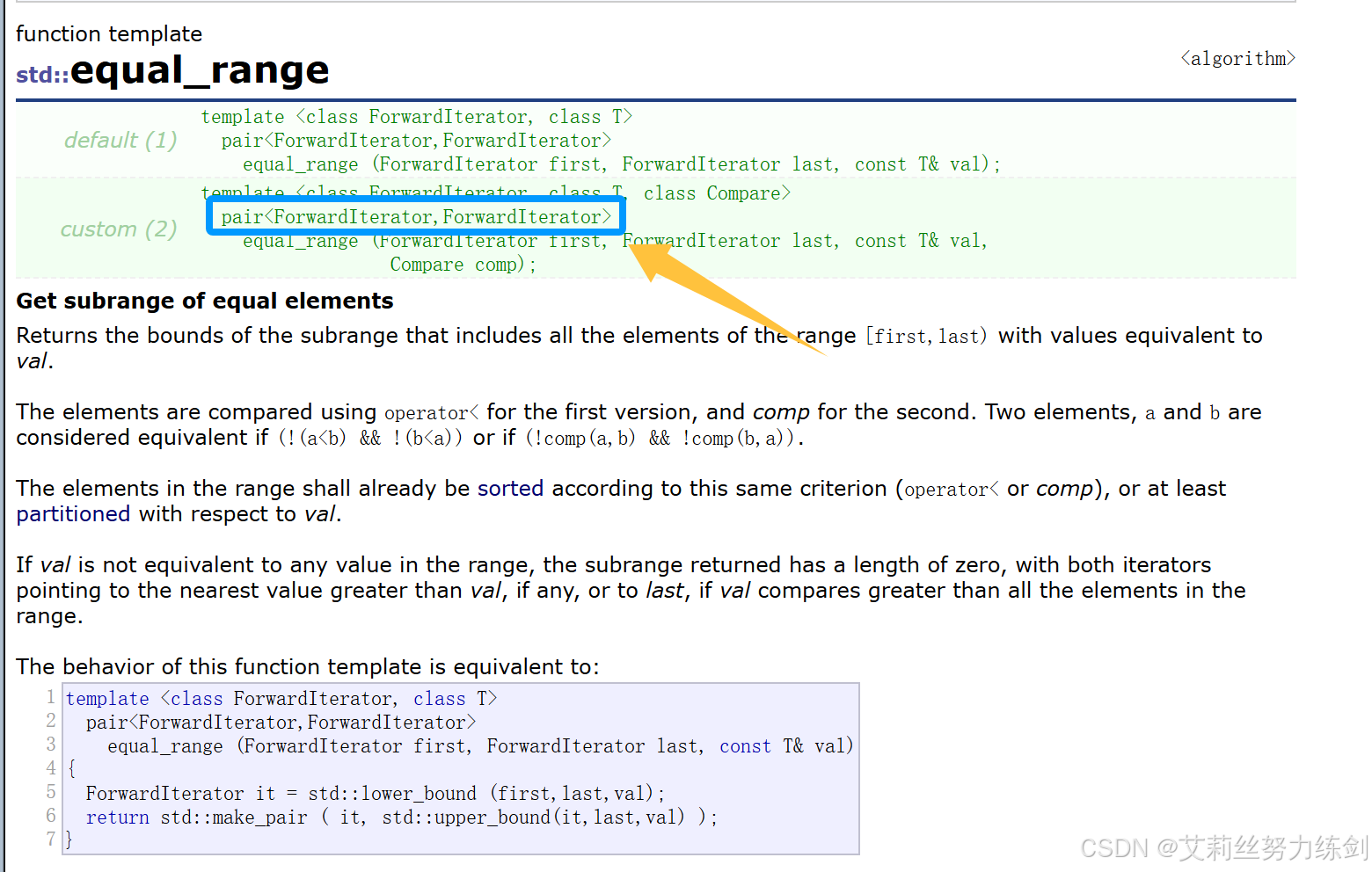Open the <algorithm> header link
The image size is (1372, 872).
coord(1237,59)
